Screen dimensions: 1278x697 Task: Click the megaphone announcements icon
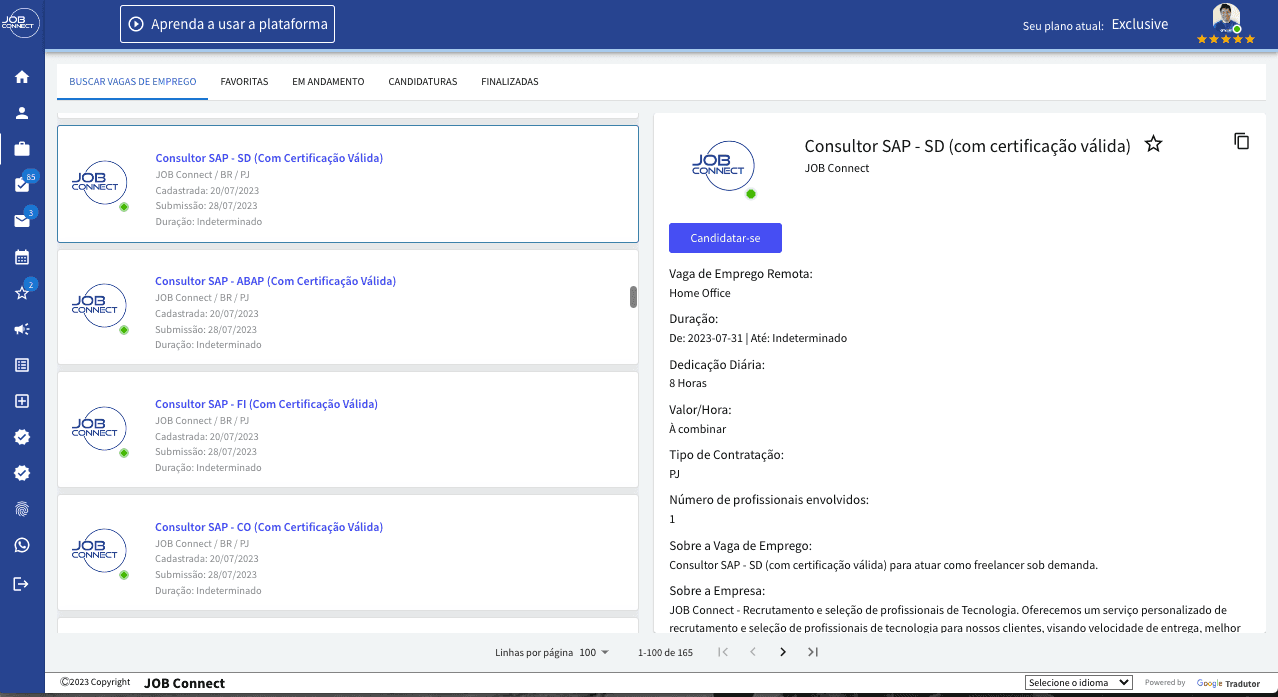[x=22, y=329]
